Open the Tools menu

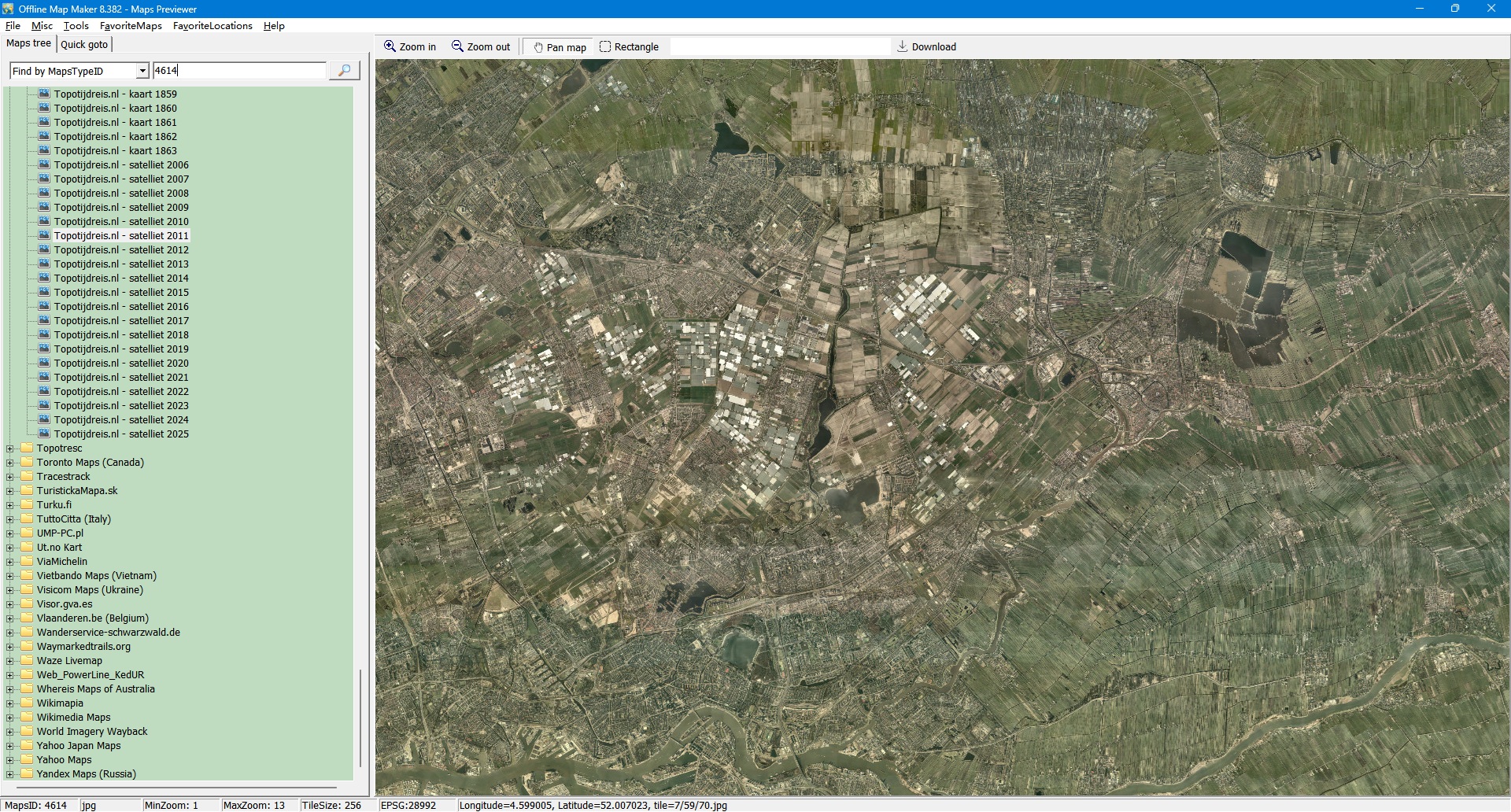[76, 26]
